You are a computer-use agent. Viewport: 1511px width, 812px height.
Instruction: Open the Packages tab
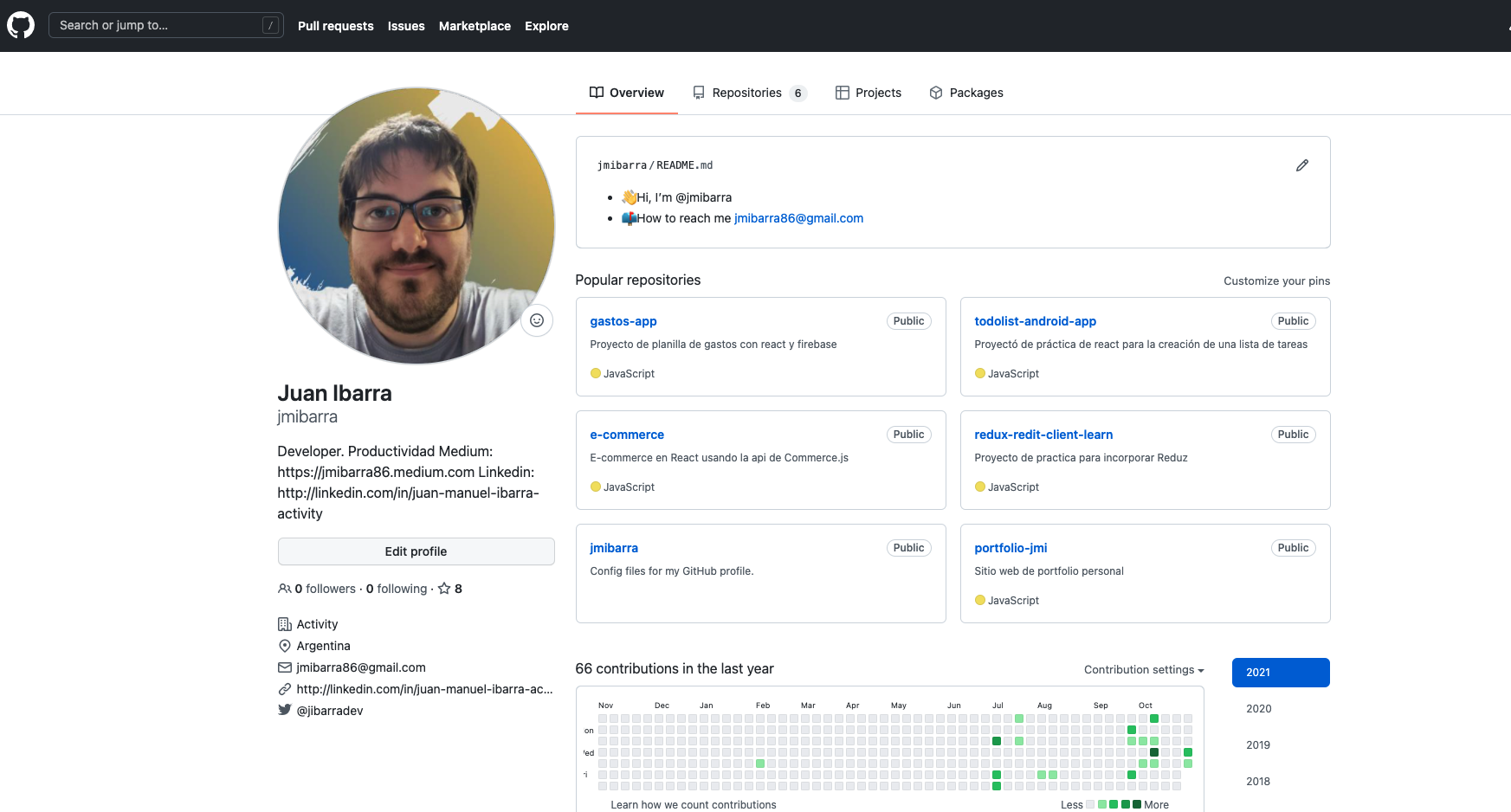(966, 93)
